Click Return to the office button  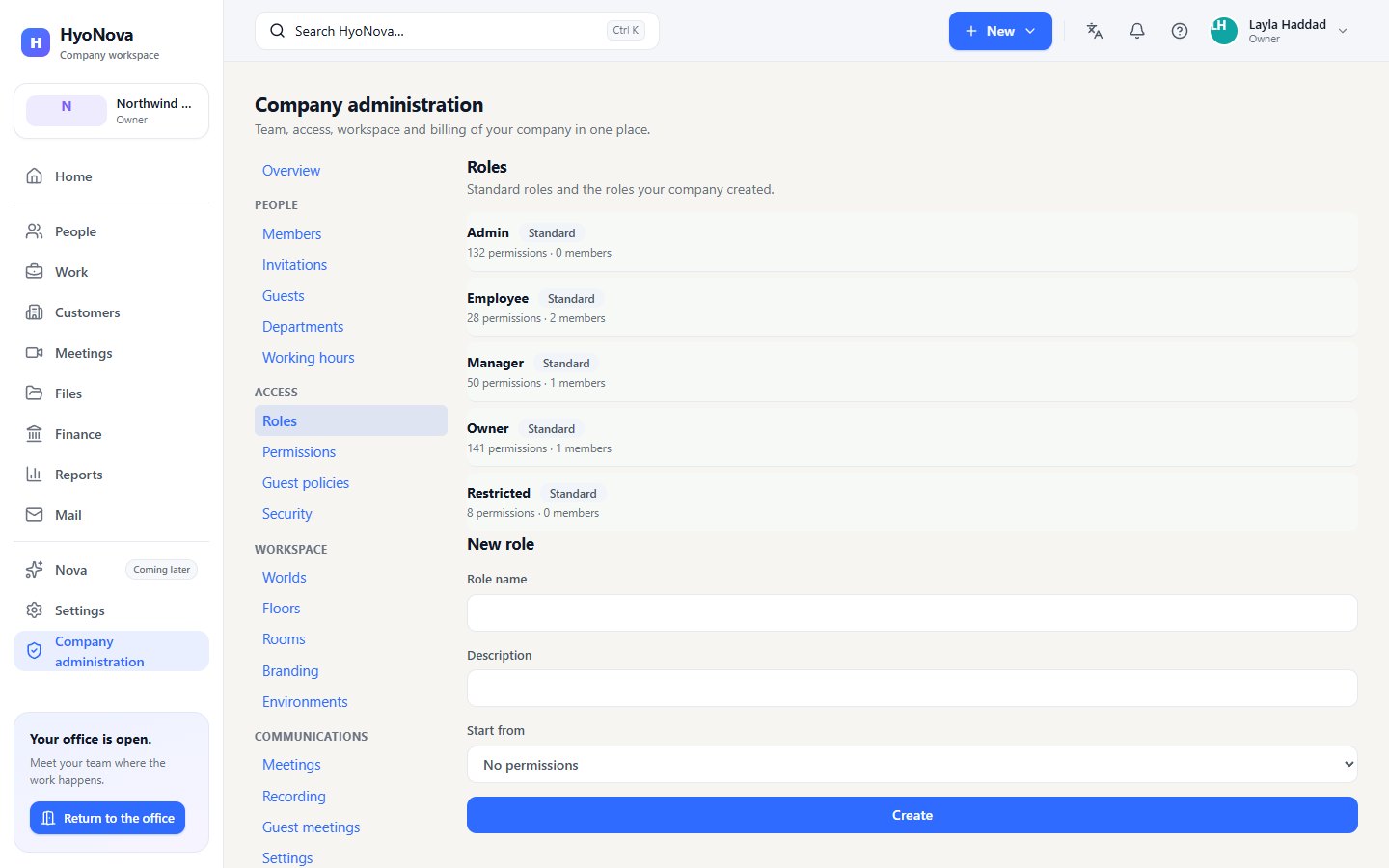click(107, 818)
